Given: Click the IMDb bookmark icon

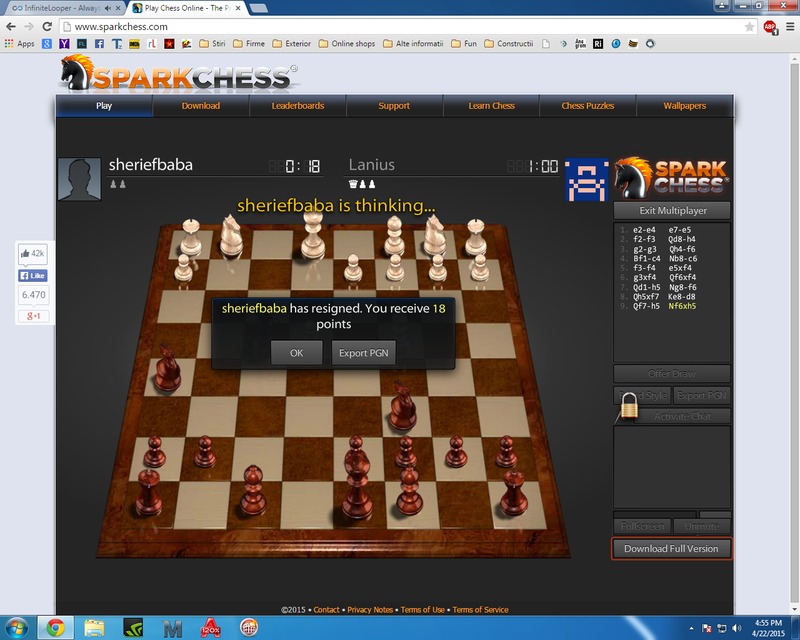Looking at the screenshot, I should click(134, 44).
